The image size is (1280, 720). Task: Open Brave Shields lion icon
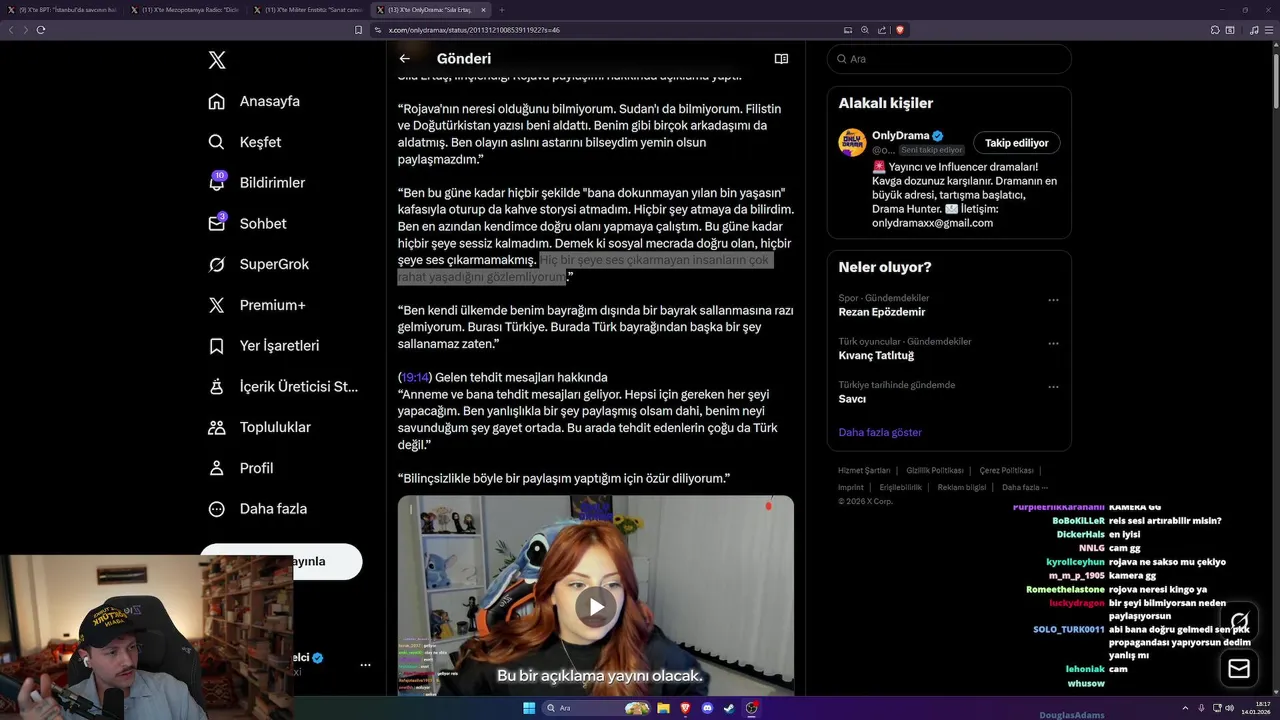pos(900,30)
